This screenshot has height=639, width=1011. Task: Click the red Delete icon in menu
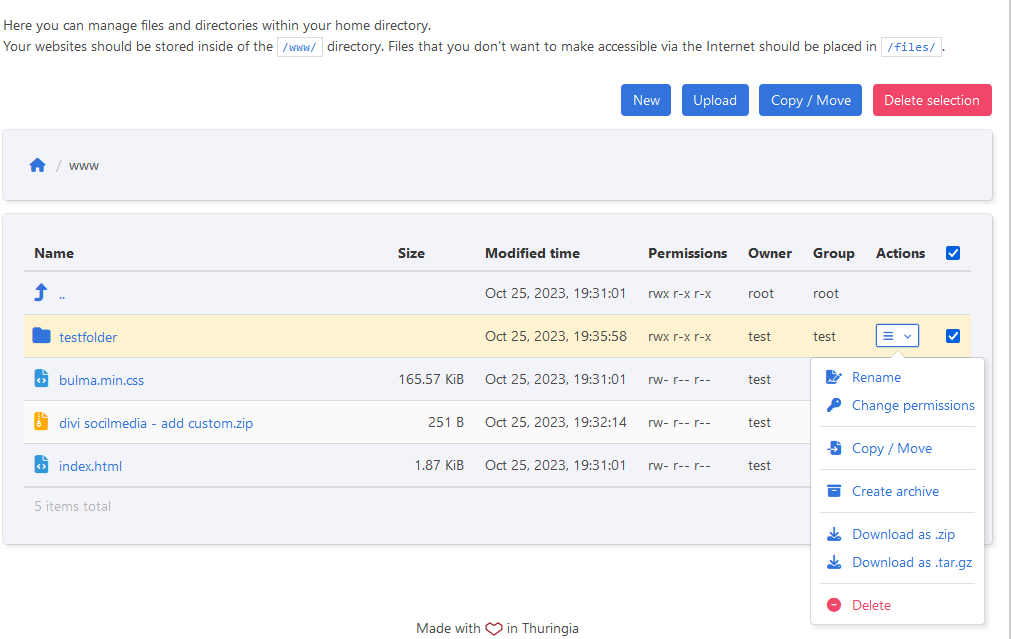click(x=834, y=605)
